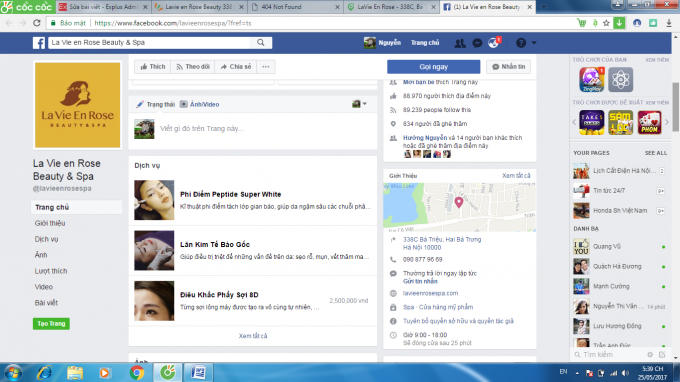Screen dimensions: 680x382
Task: Open the Takes suggested game icon
Action: click(x=592, y=122)
